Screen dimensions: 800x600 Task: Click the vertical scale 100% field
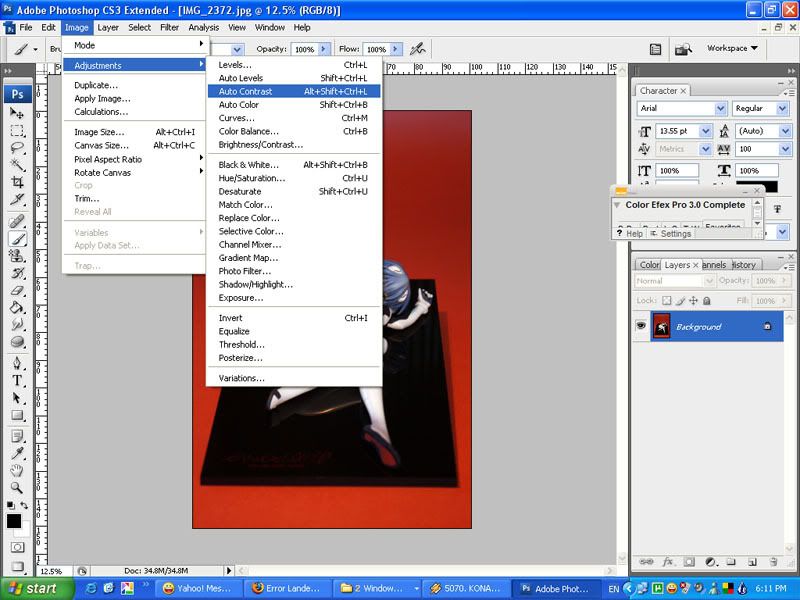pyautogui.click(x=677, y=171)
